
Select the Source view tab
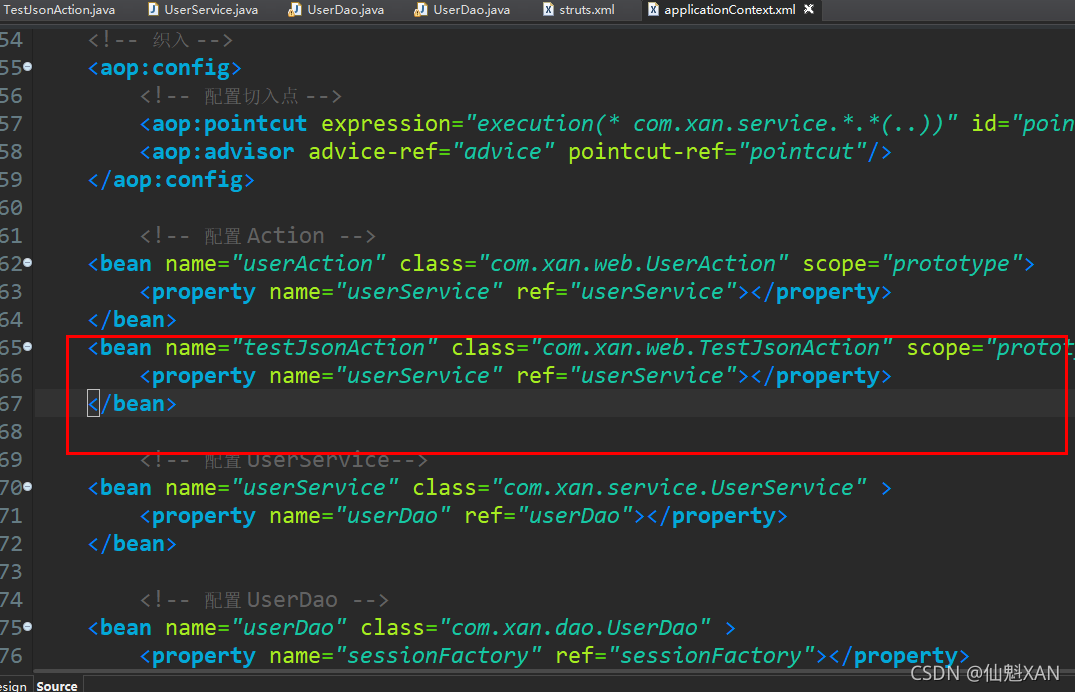57,686
